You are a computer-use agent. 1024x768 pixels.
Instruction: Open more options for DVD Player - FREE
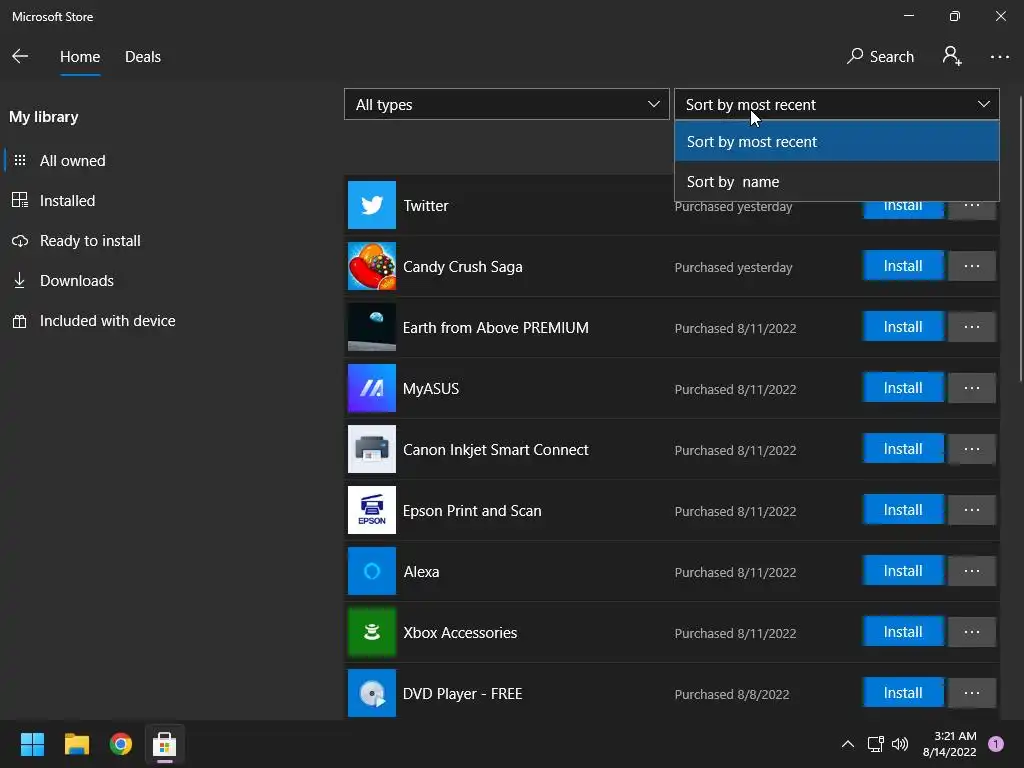tap(972, 693)
